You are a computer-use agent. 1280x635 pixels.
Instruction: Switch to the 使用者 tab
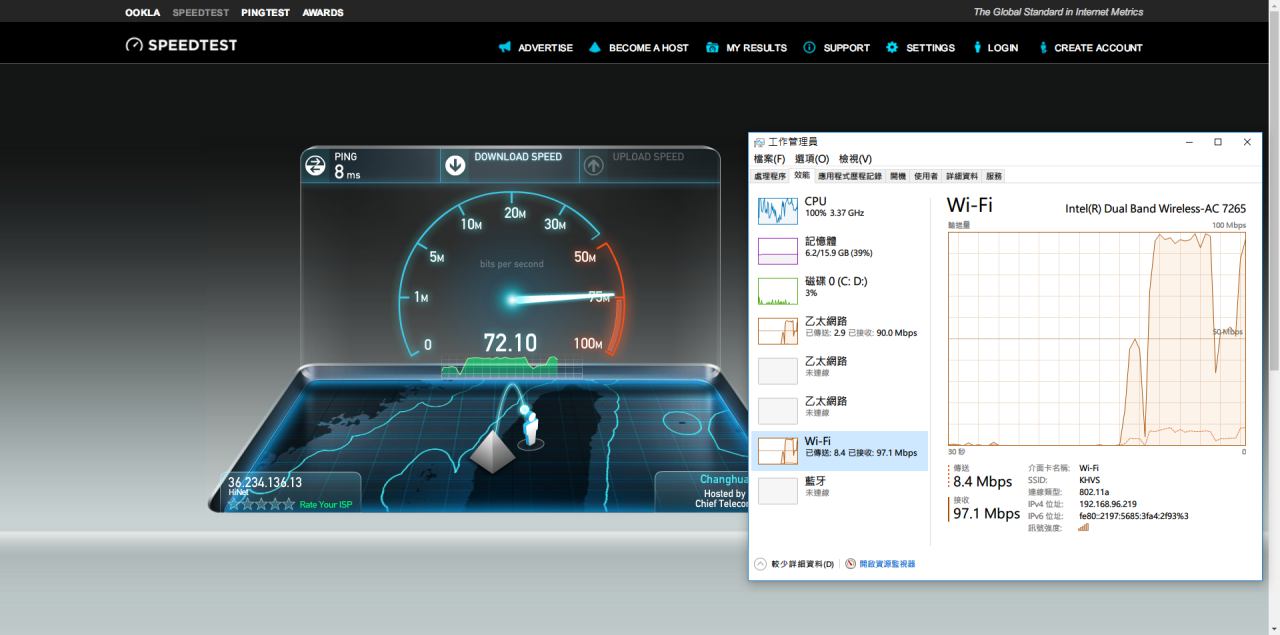coord(926,176)
